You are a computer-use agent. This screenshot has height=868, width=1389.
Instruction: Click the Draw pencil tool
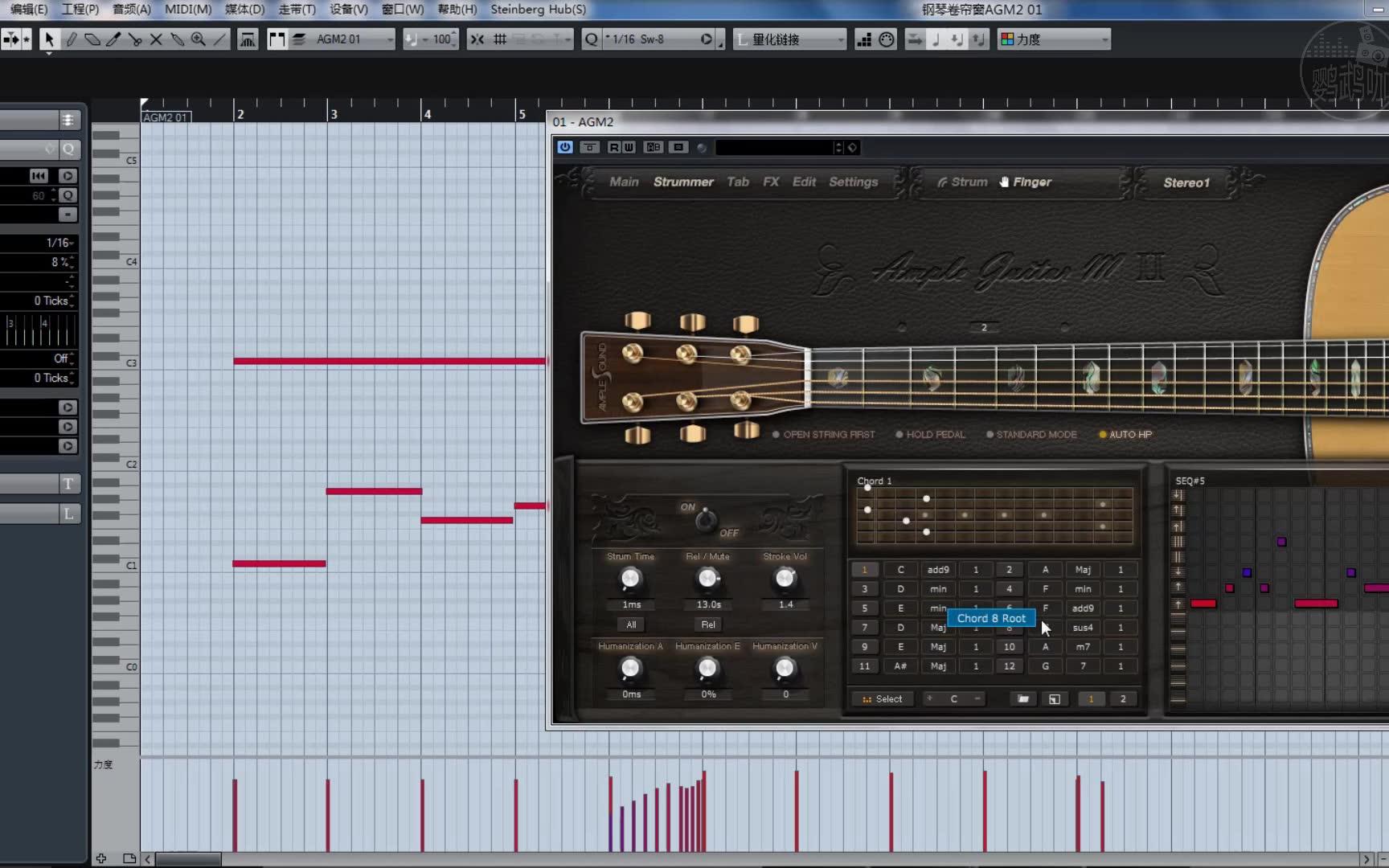pyautogui.click(x=72, y=39)
